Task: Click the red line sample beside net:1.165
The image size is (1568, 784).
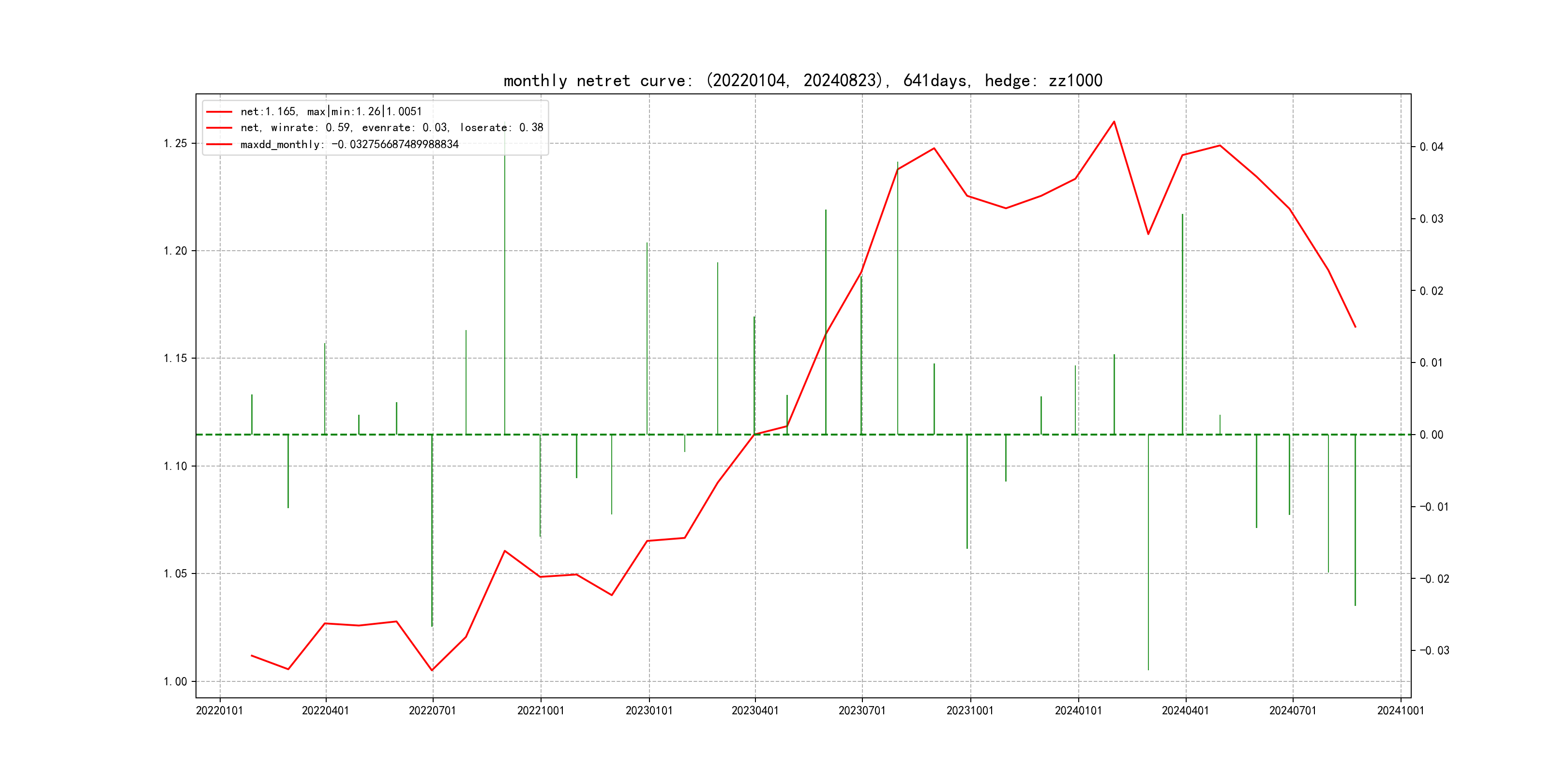Action: click(219, 112)
